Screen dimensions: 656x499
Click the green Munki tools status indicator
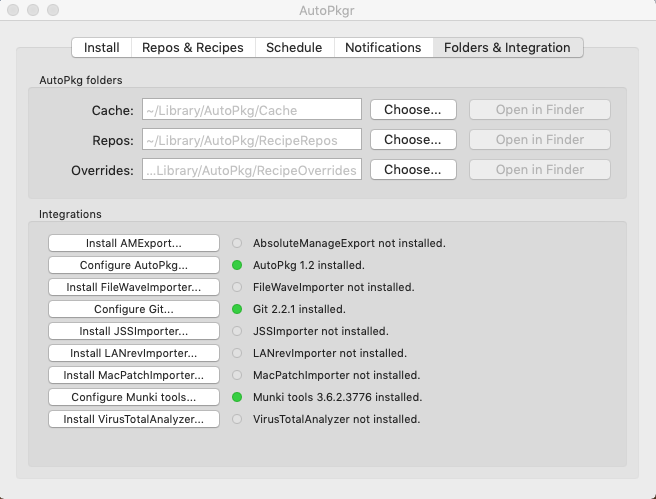pos(237,397)
